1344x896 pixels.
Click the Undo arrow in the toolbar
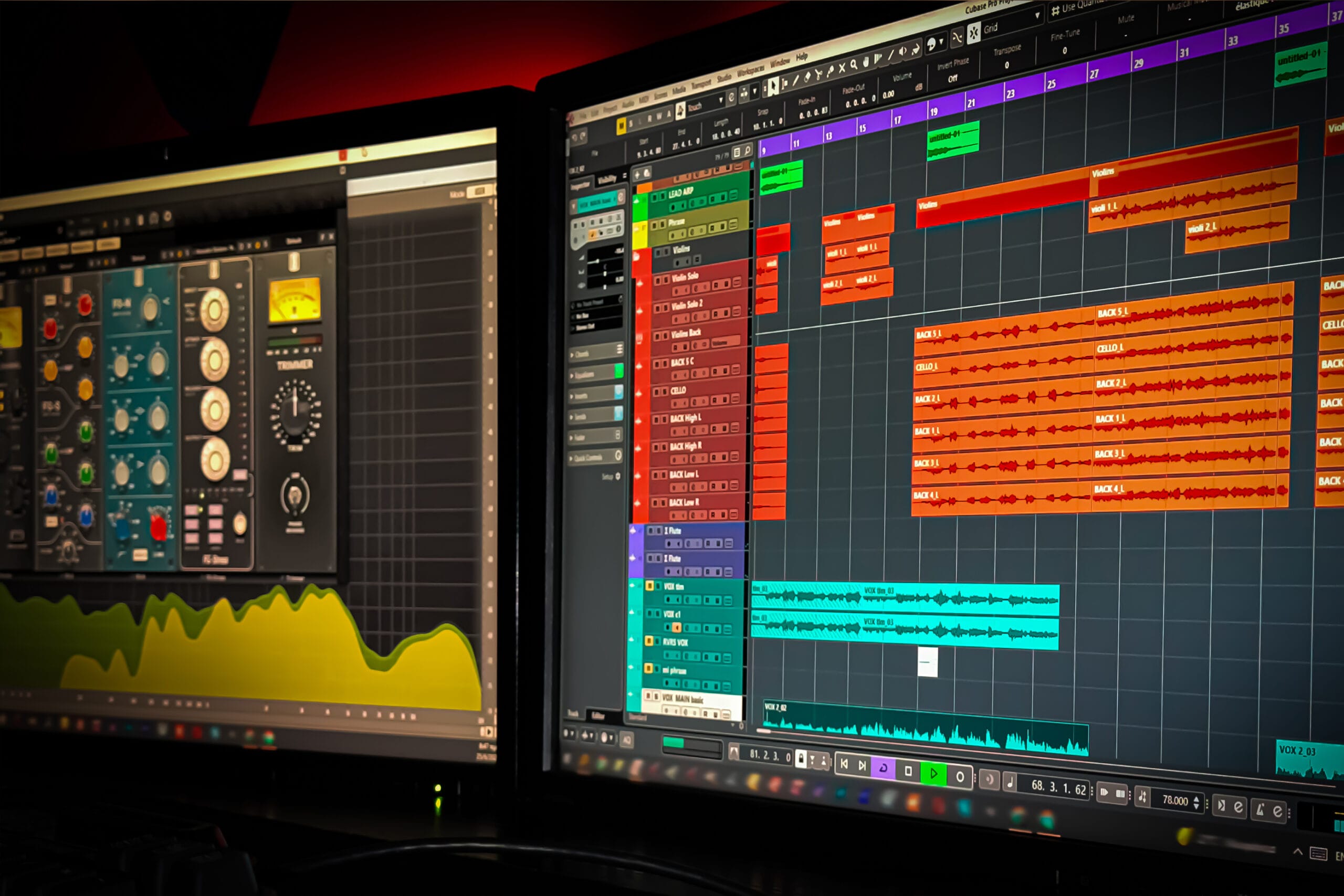tap(575, 138)
